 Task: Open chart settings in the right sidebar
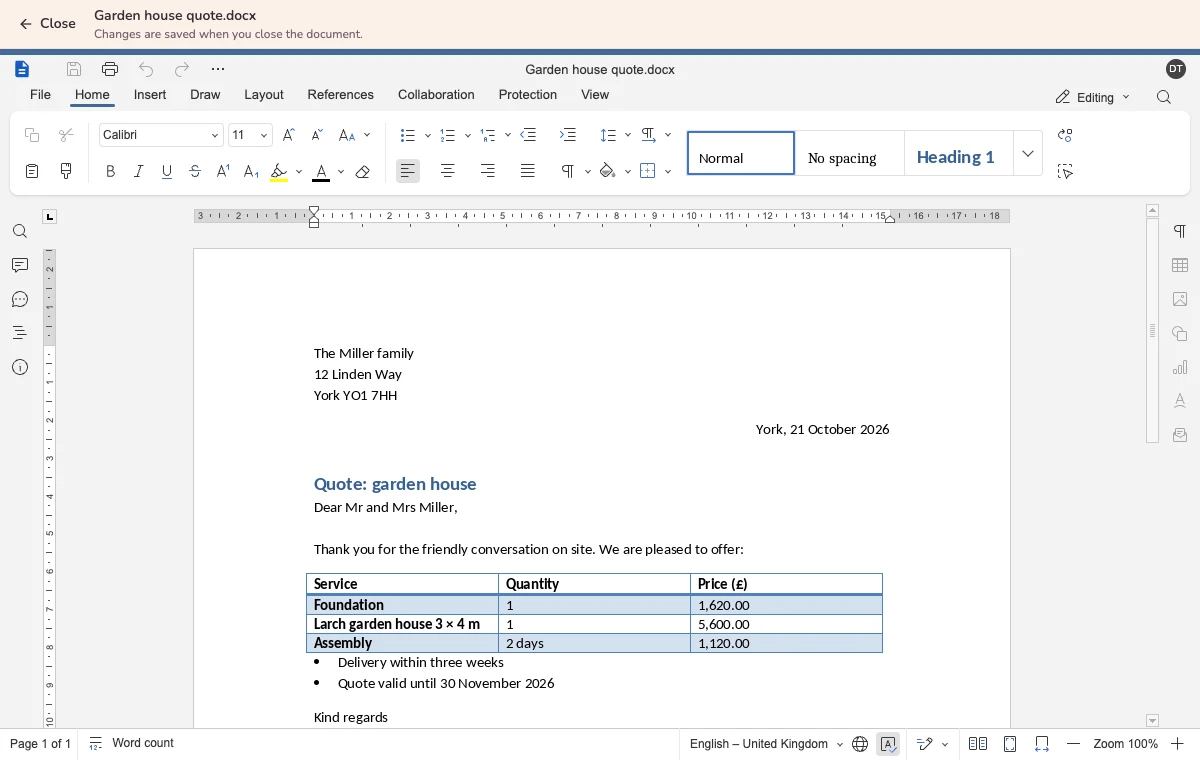[1180, 367]
